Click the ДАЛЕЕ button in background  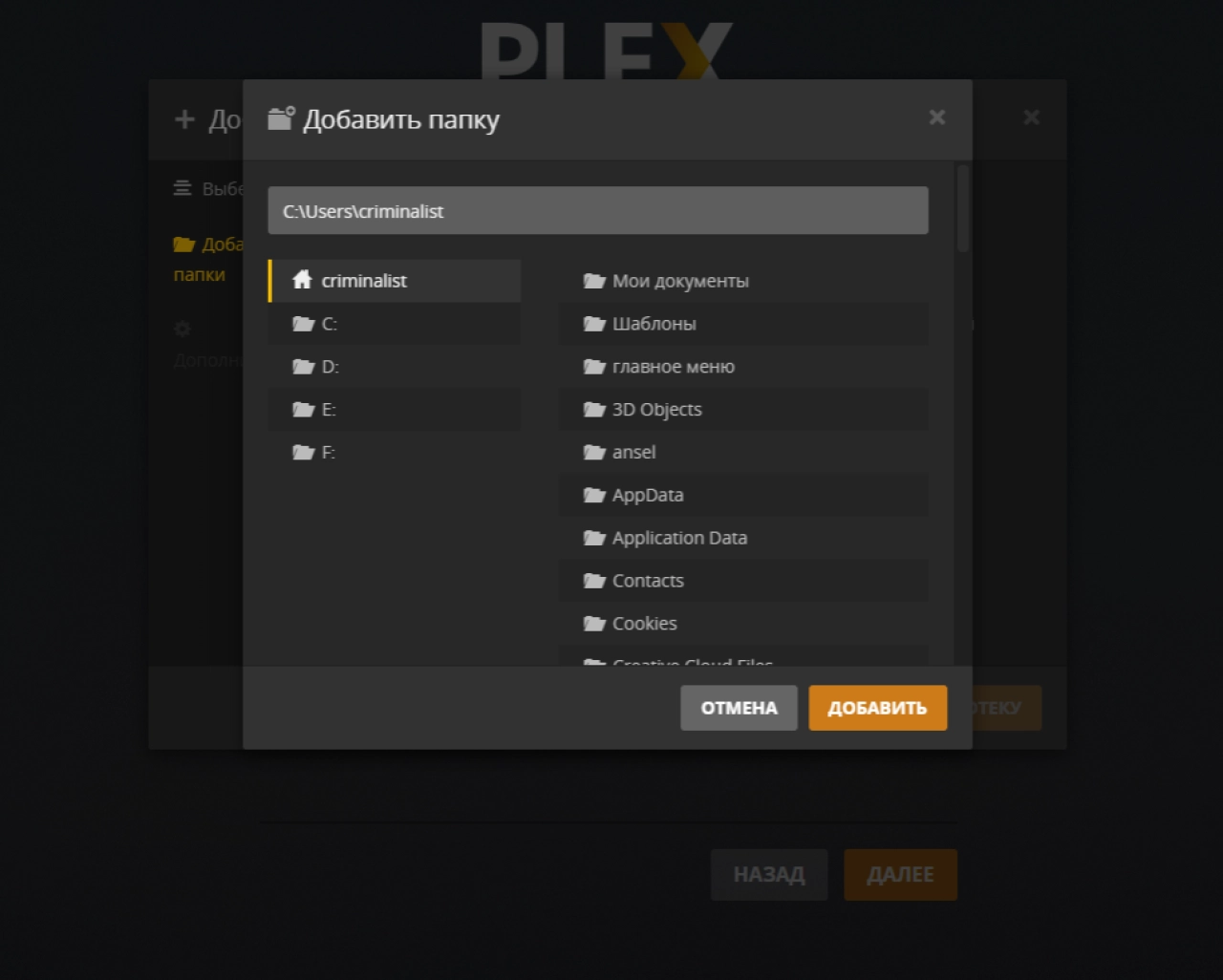tap(901, 874)
